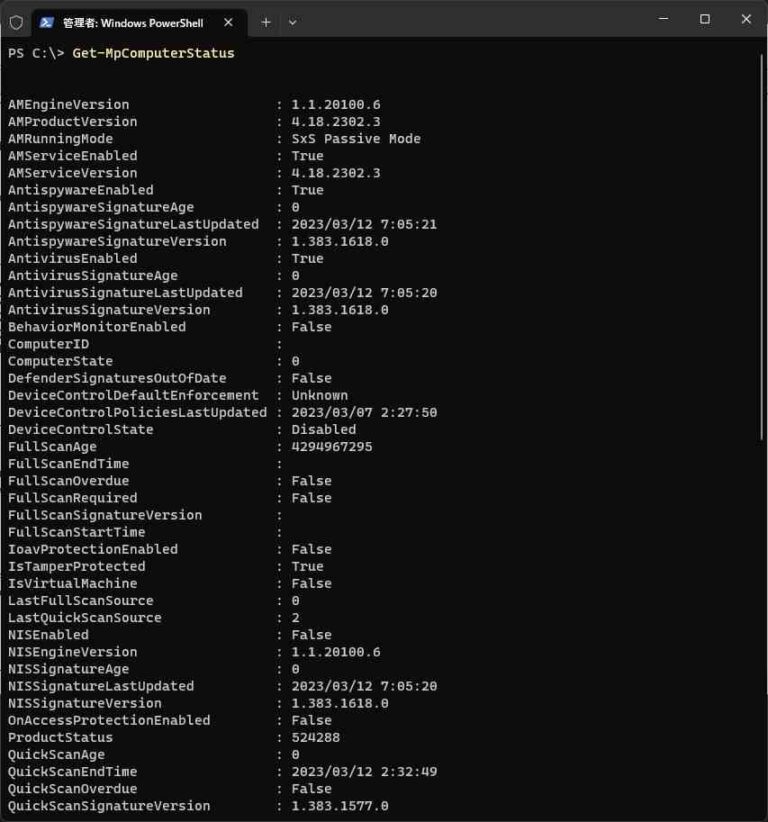
Task: Click the DeviceControlState Disabled text
Action: [324, 429]
